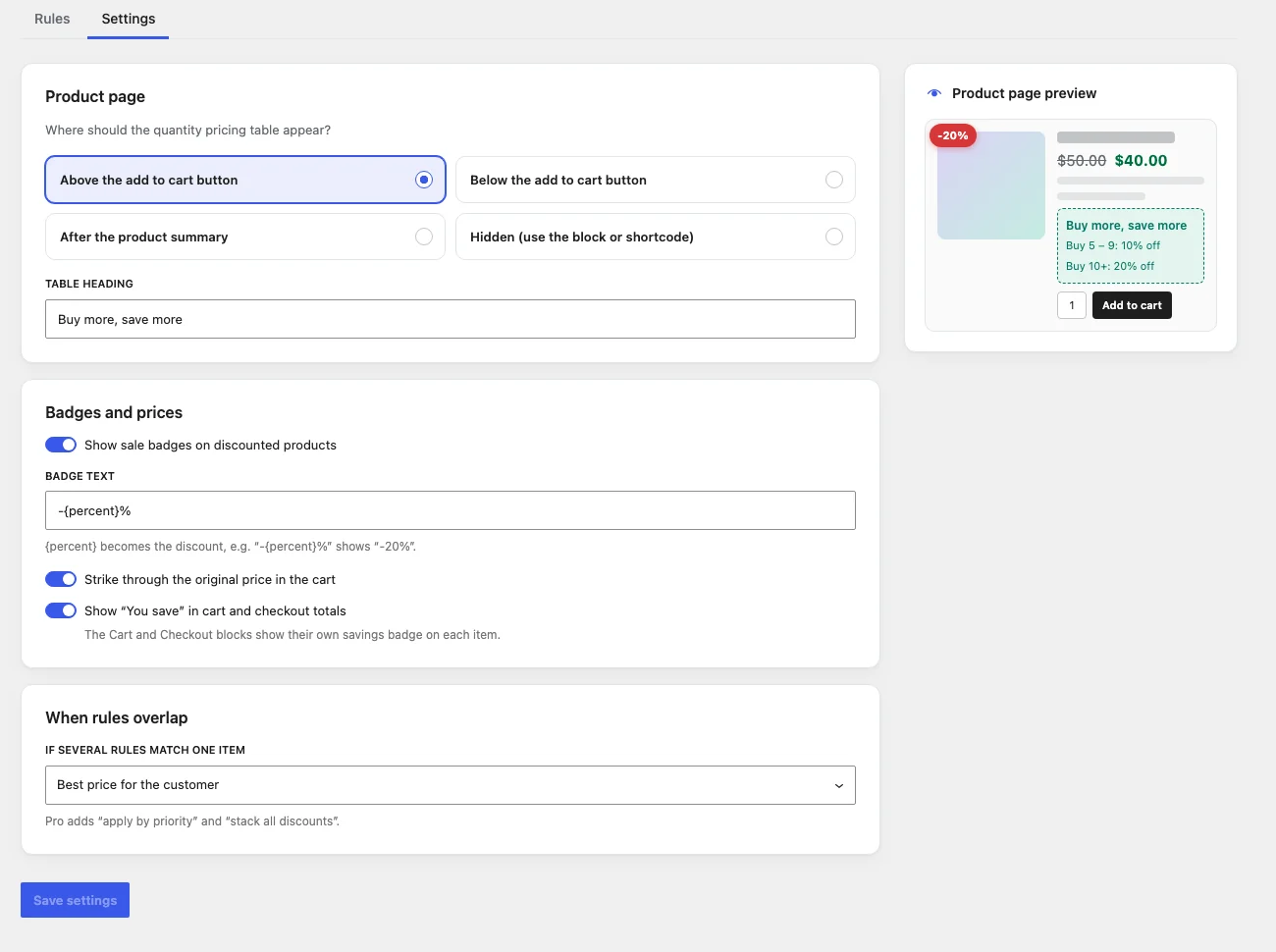Click the Pro adds "apply by priority" note
This screenshot has width=1276, height=952.
pyautogui.click(x=192, y=821)
